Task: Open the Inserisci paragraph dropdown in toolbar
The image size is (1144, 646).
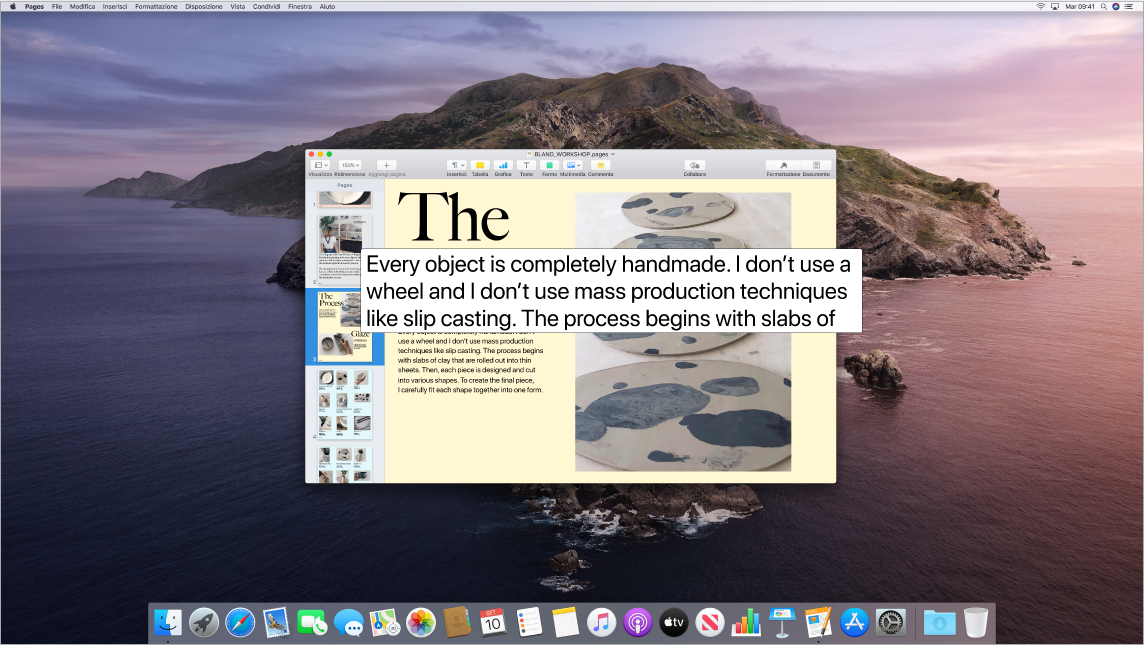Action: (456, 165)
